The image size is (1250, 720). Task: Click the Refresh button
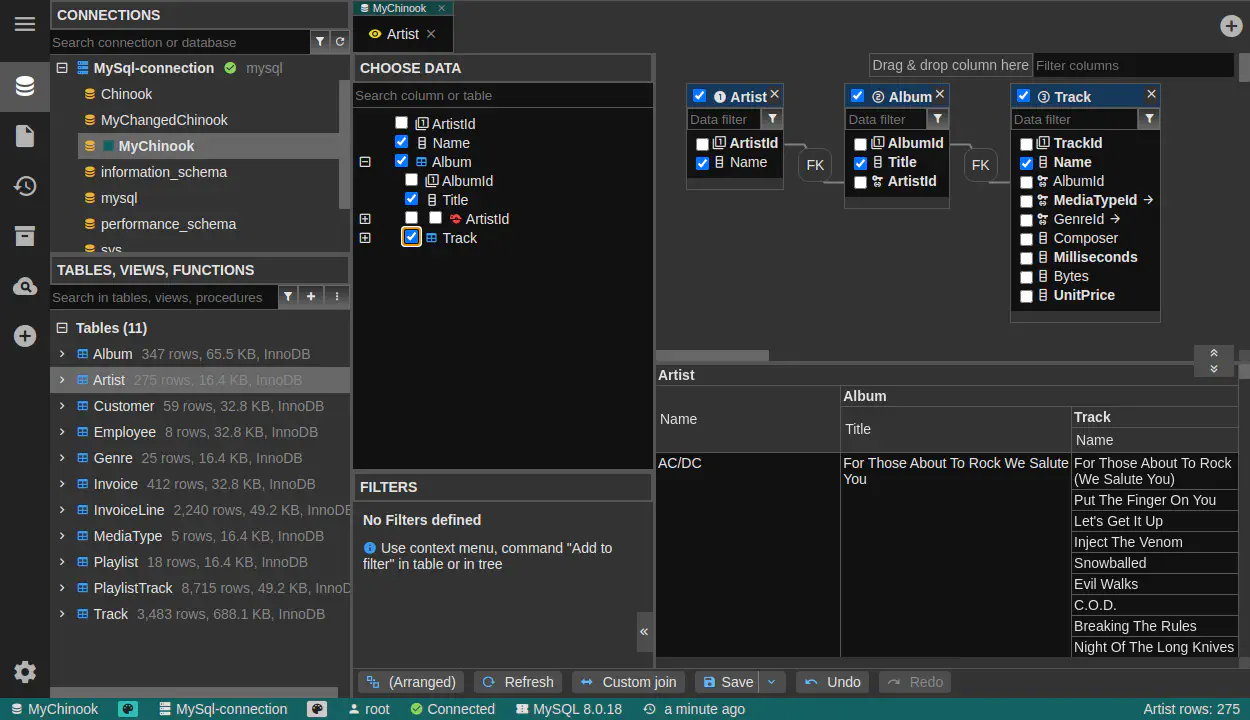coord(517,682)
